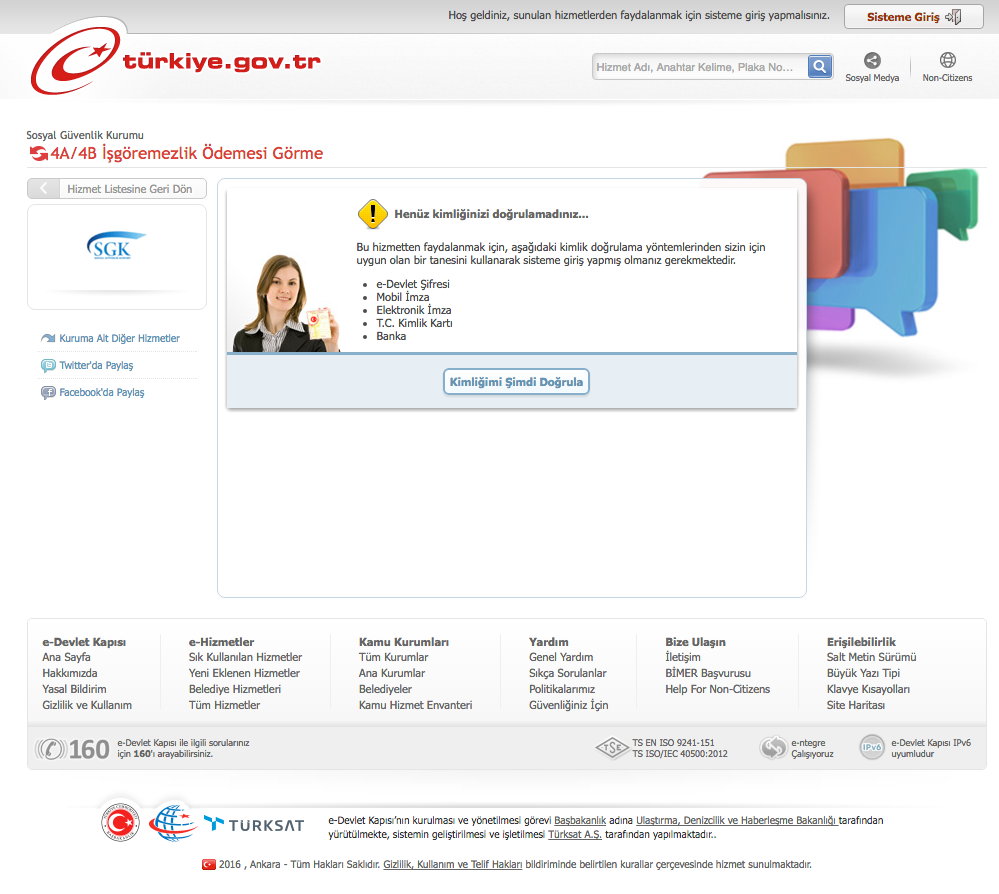Click the search magnifier button
Image resolution: width=999 pixels, height=894 pixels.
(820, 66)
